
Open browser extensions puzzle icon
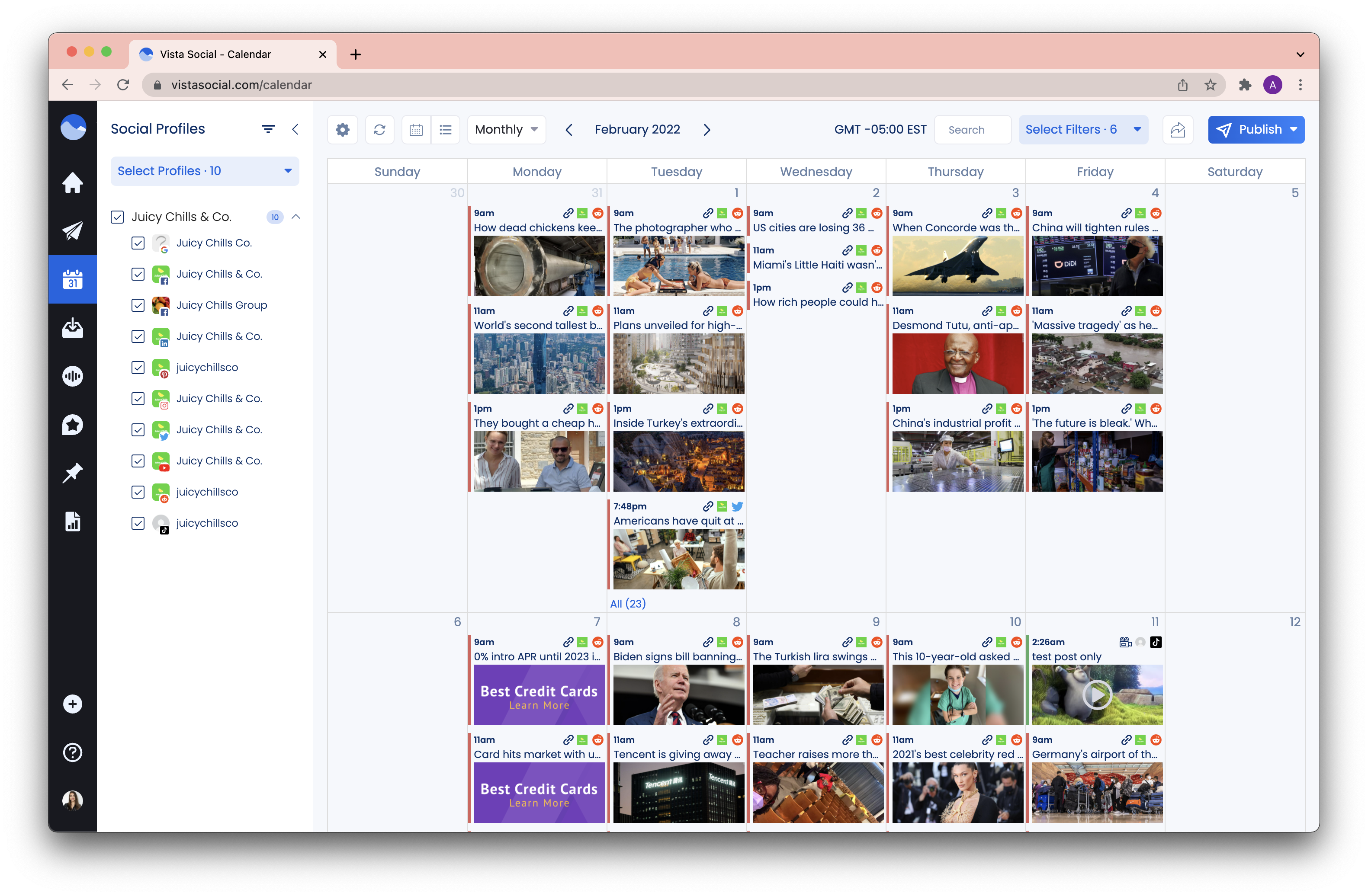point(1245,85)
